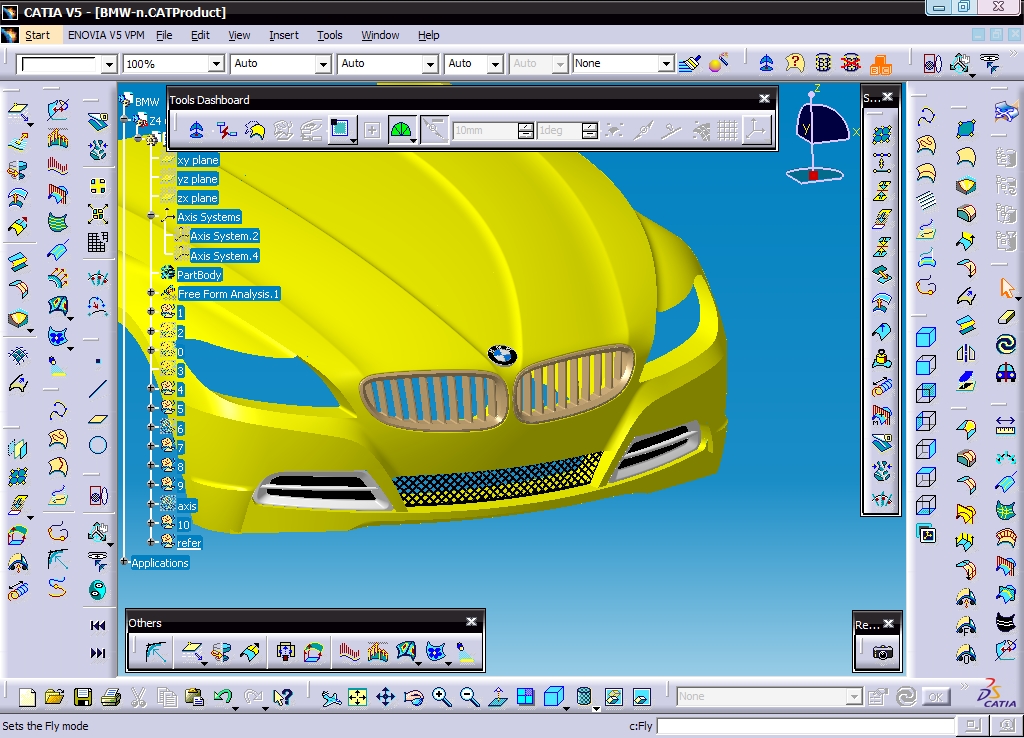Click the New document icon
Screen dimensions: 1024x738
coord(27,698)
